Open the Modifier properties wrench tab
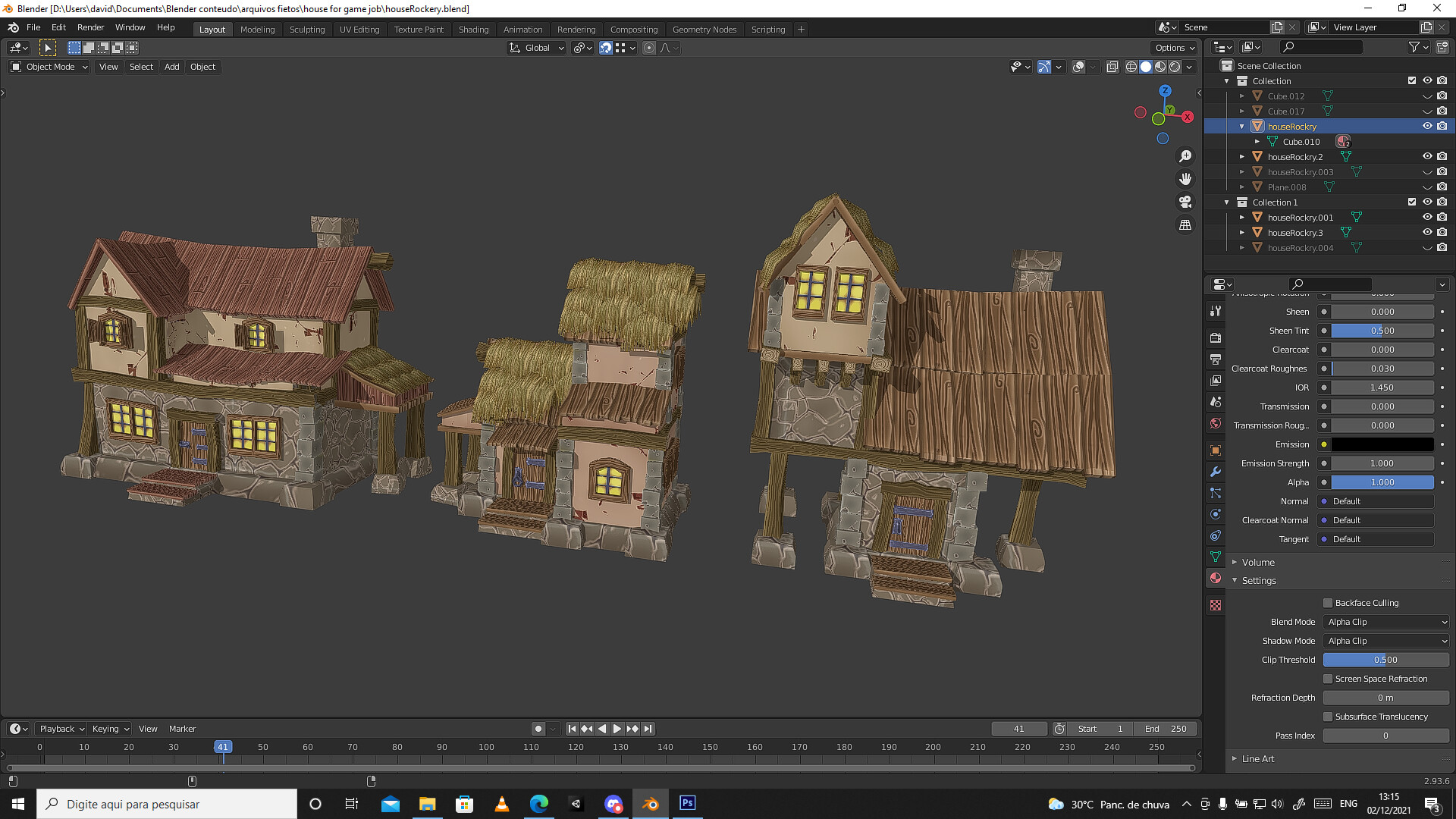 [1216, 472]
